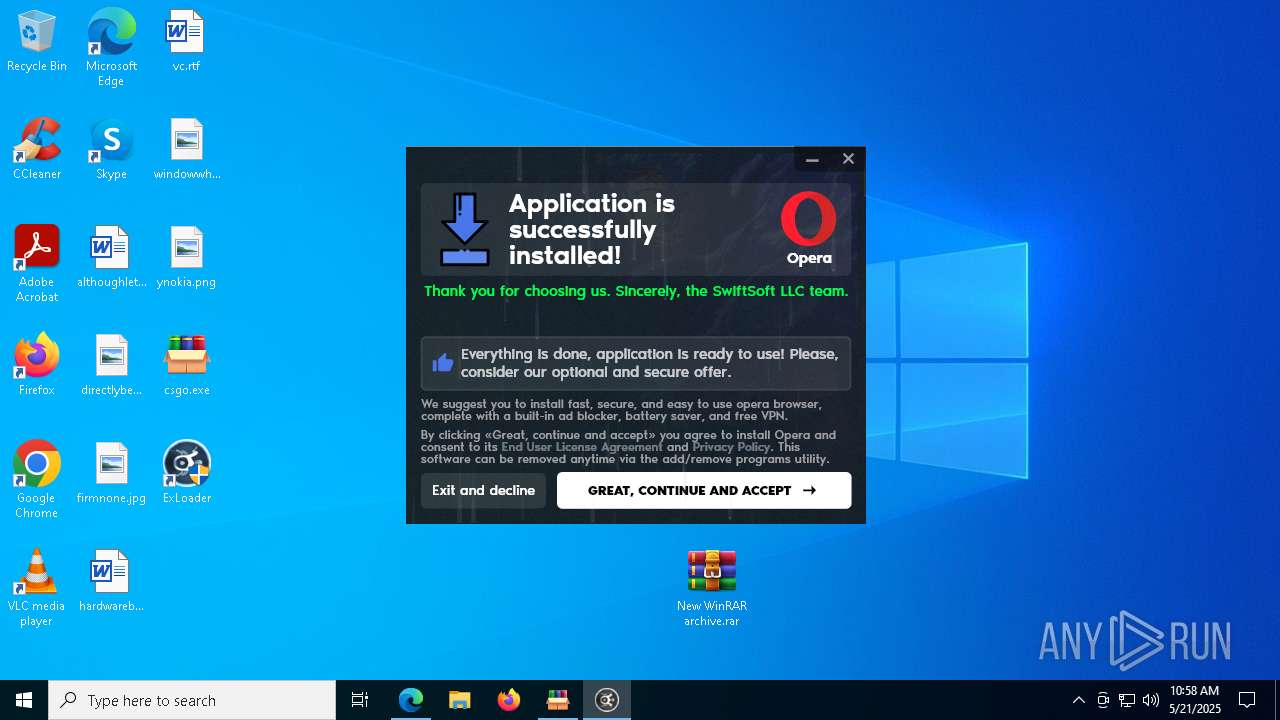Launch Edge from the taskbar
The height and width of the screenshot is (720, 1280).
pos(411,700)
